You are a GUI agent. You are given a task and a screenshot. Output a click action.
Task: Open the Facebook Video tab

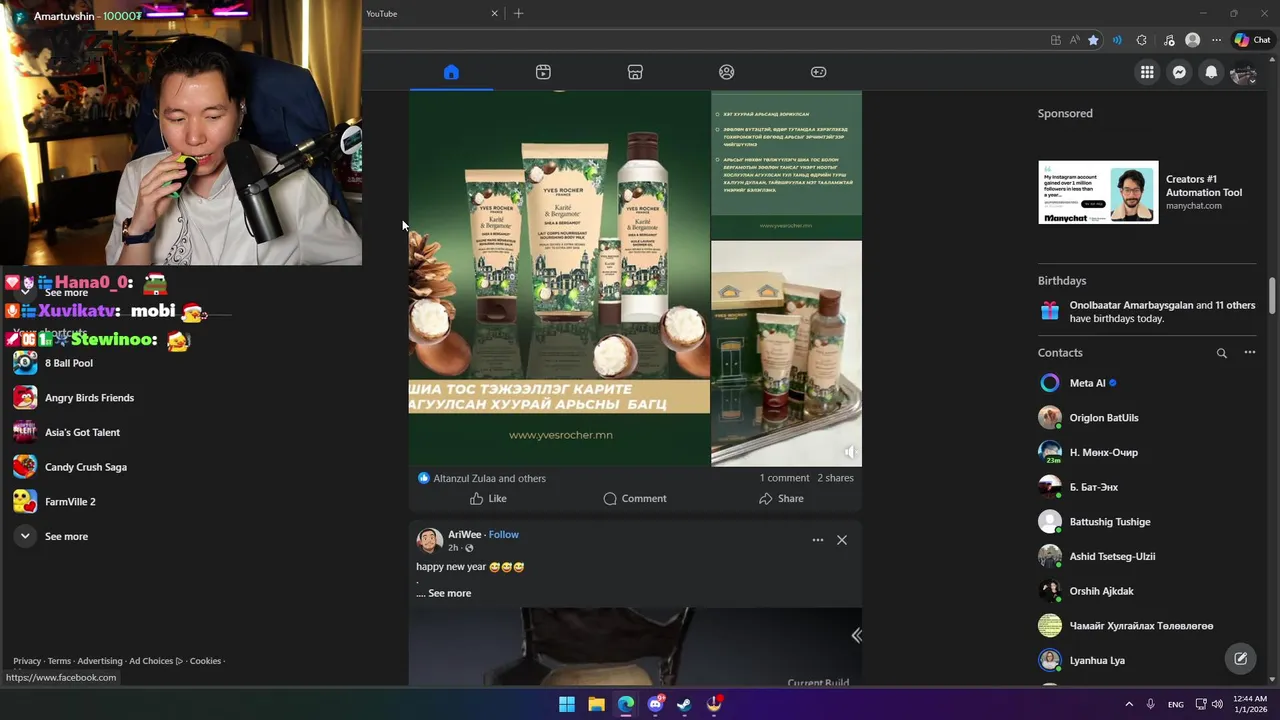coord(543,72)
